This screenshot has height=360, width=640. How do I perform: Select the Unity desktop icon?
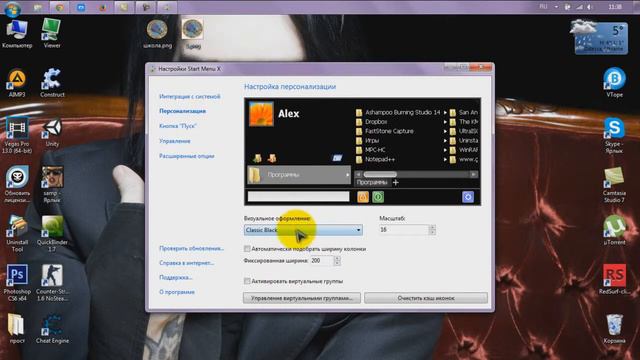52,132
